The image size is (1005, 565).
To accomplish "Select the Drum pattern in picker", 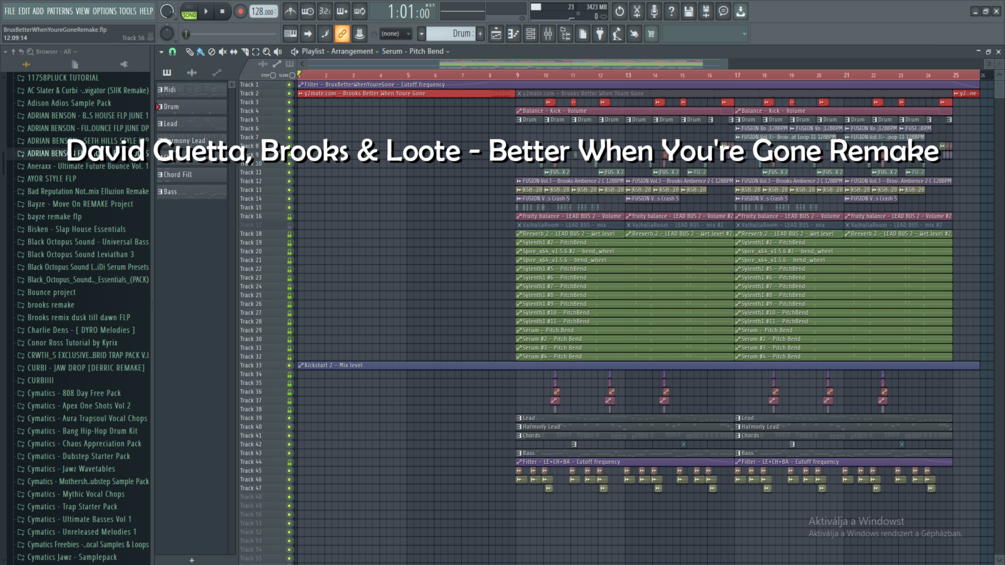I will tap(192, 107).
